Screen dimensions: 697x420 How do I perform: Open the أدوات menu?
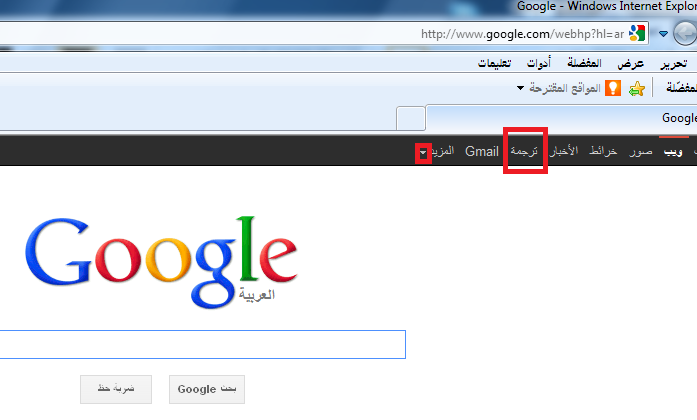point(539,64)
